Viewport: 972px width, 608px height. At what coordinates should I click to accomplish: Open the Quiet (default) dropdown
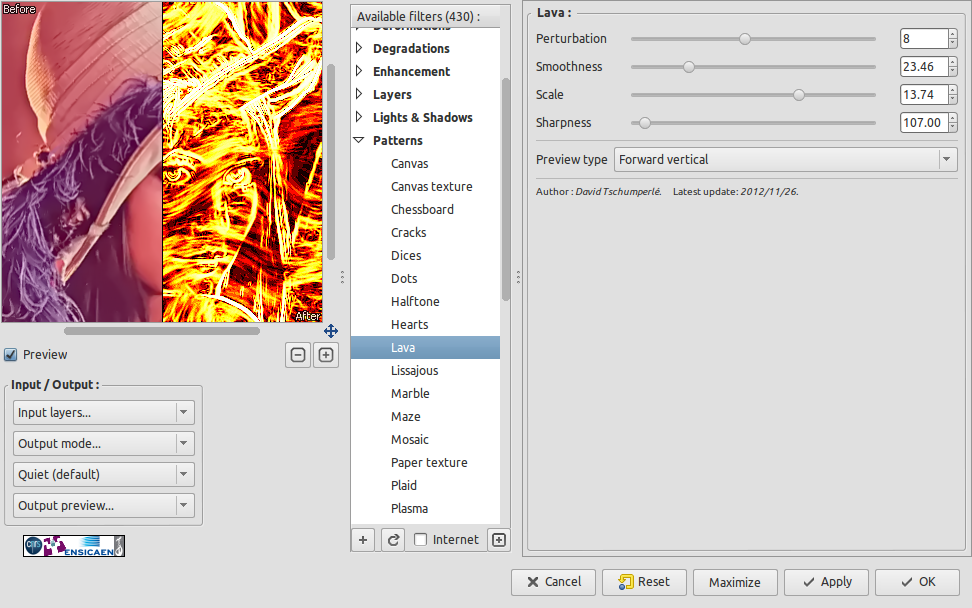103,475
